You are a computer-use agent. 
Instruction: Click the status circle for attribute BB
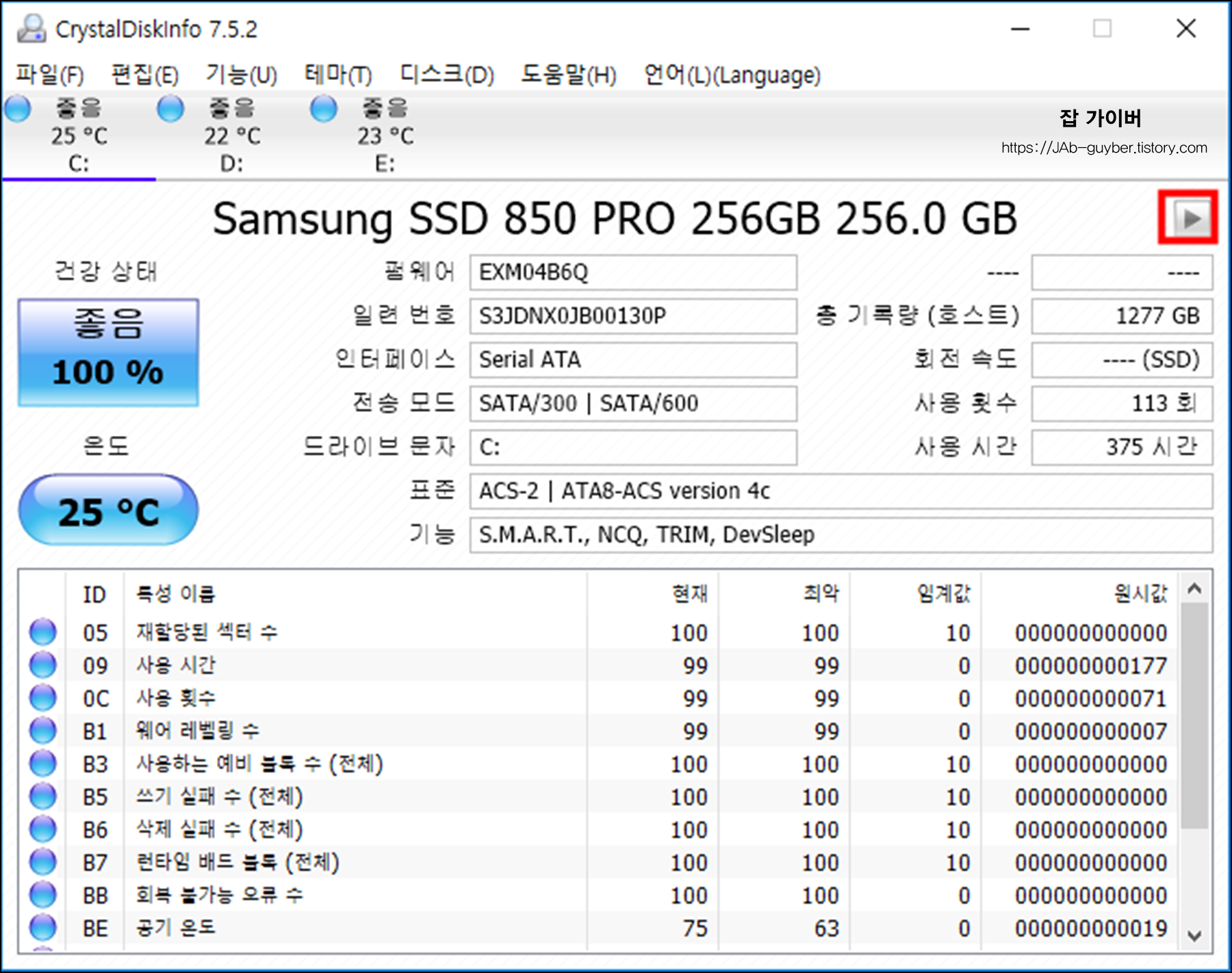[x=43, y=894]
